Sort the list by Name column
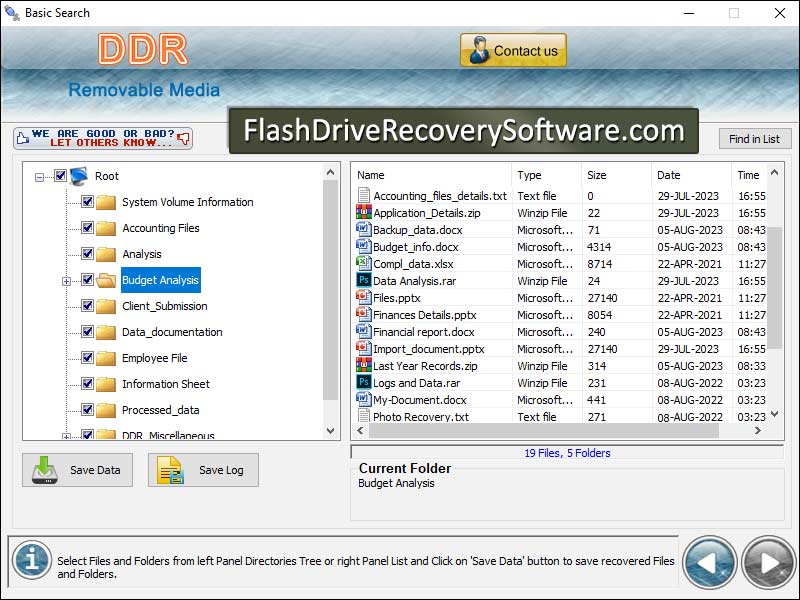The width and height of the screenshot is (800, 600). tap(432, 175)
